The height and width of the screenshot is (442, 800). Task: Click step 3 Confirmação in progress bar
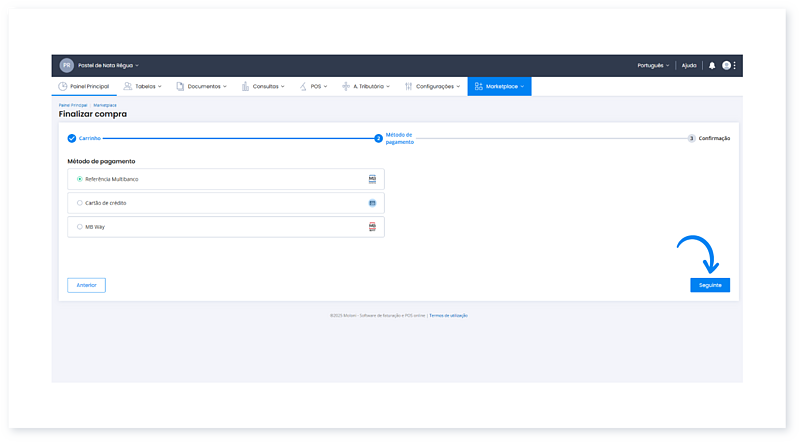[x=709, y=138]
